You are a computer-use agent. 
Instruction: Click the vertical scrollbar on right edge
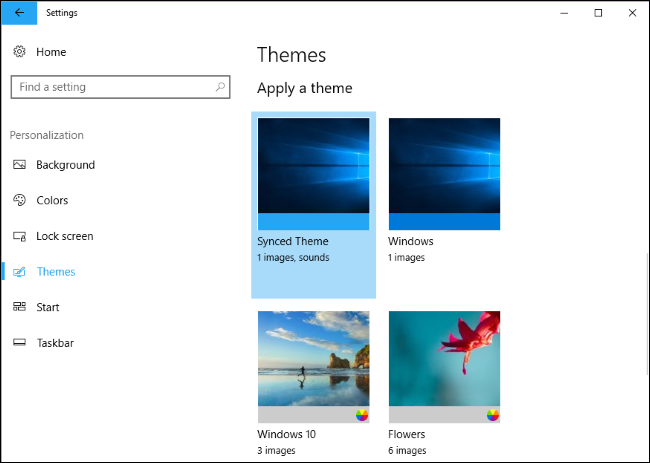click(x=648, y=313)
